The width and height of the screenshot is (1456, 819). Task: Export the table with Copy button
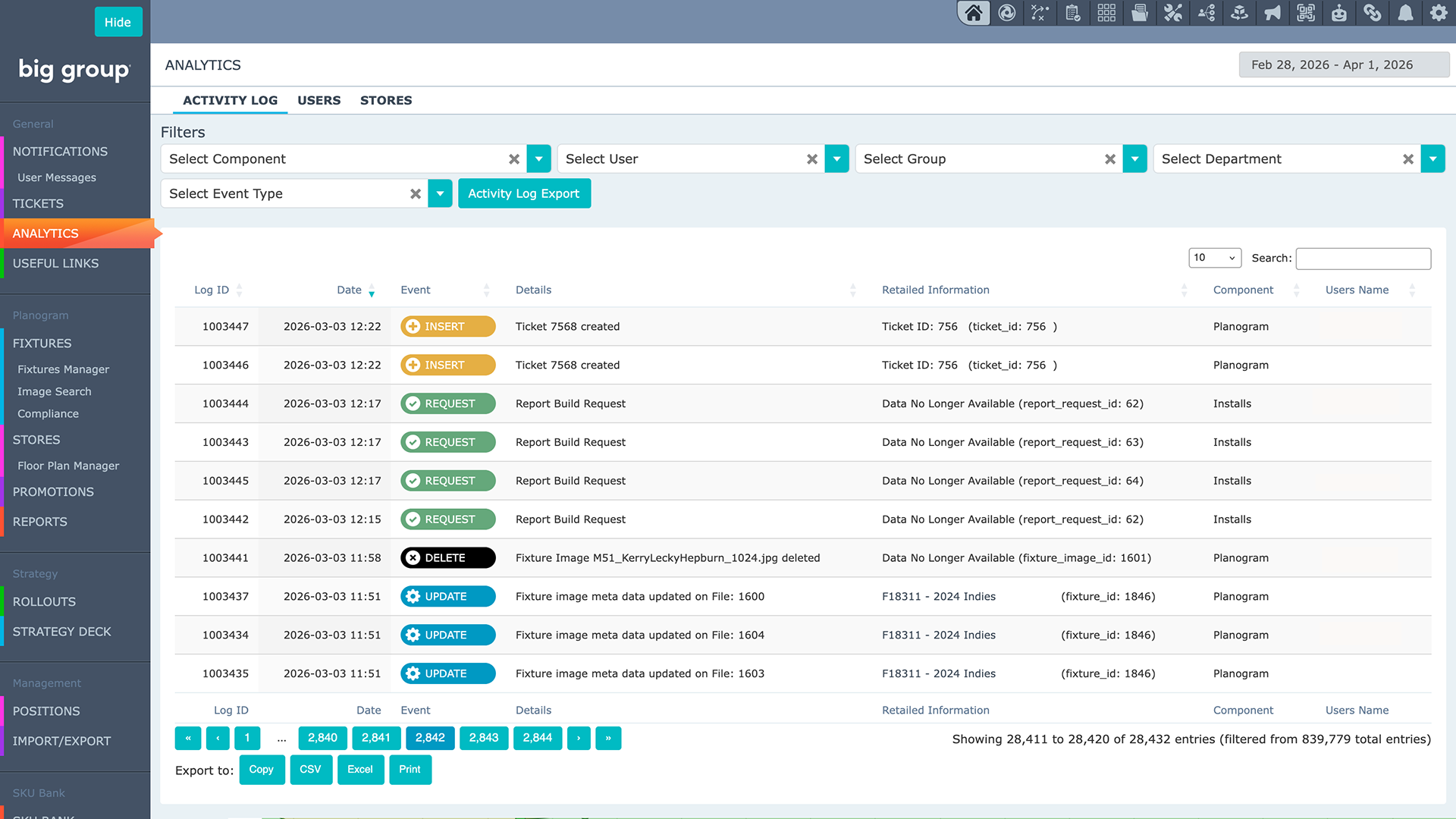262,770
